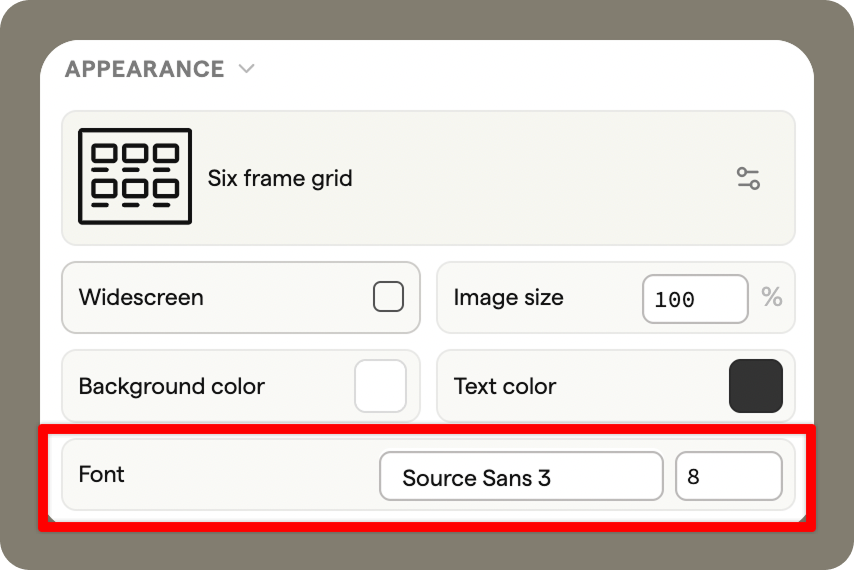This screenshot has width=854, height=570.
Task: Click the Background color label
Action: [x=171, y=386]
